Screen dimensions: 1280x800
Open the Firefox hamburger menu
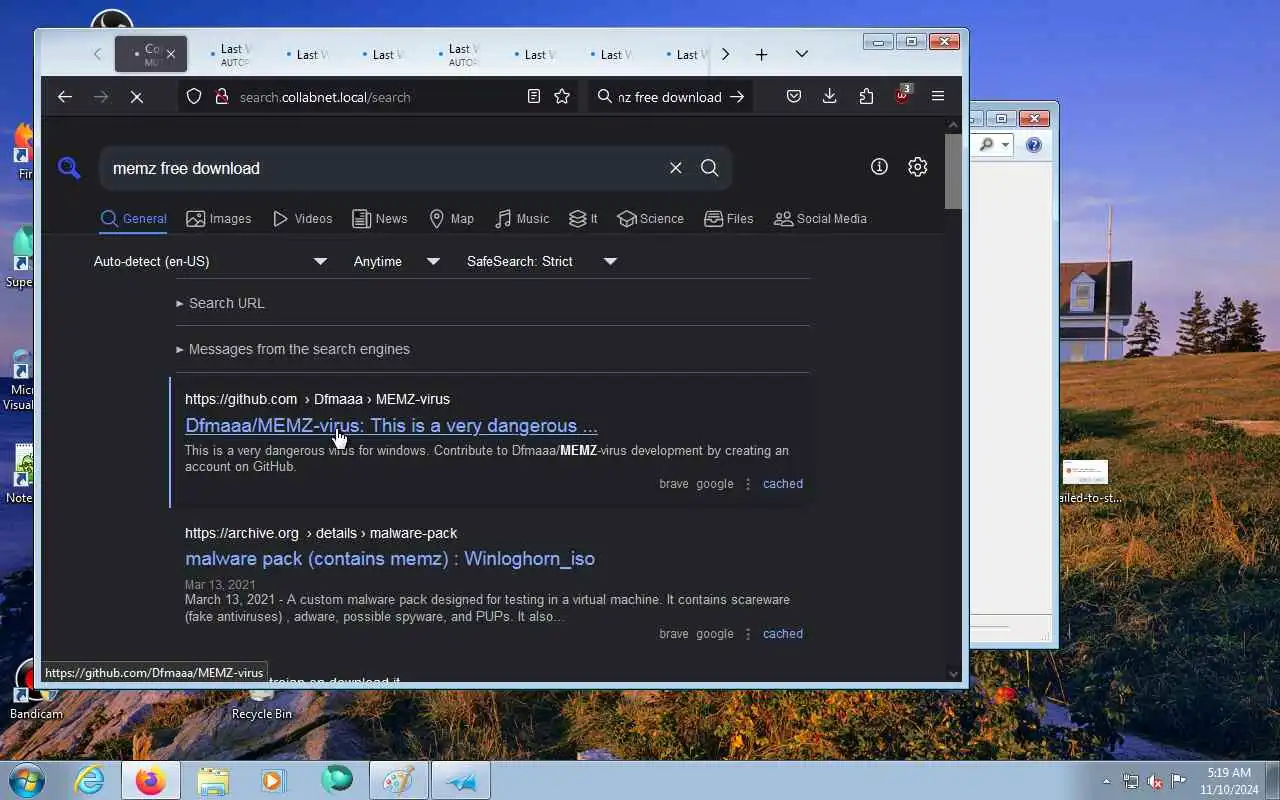tap(938, 97)
